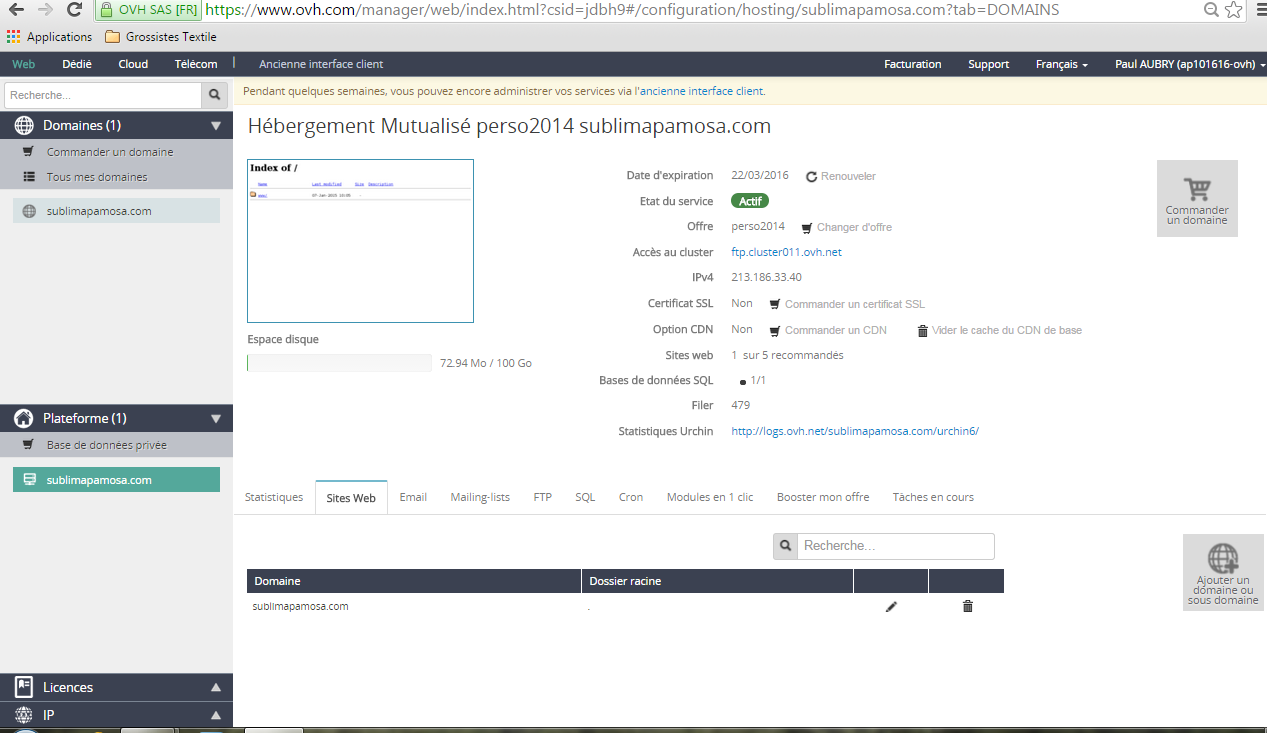Edit sublimapamosa.com with the pencil icon
This screenshot has height=733, width=1267.
click(891, 606)
